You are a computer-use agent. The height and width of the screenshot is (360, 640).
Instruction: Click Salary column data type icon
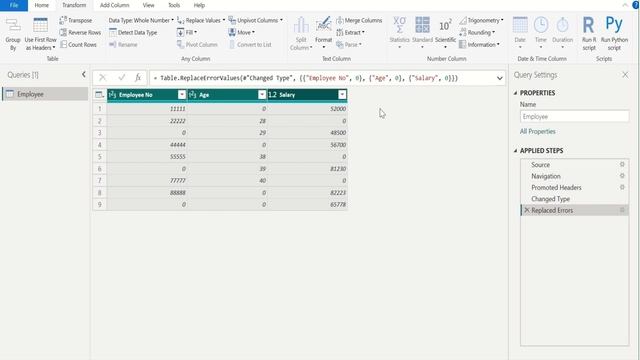[272, 95]
